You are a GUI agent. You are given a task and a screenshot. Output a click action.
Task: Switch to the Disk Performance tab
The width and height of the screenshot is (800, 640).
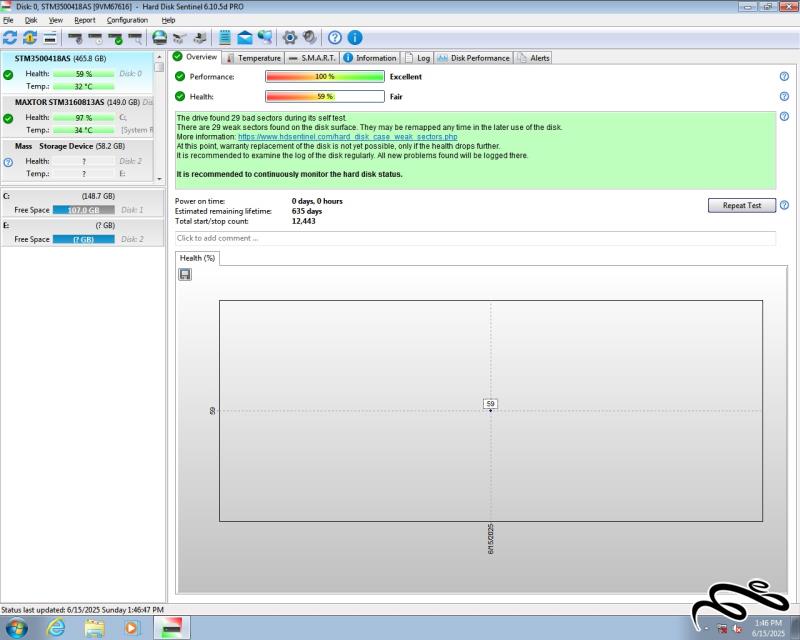click(473, 58)
